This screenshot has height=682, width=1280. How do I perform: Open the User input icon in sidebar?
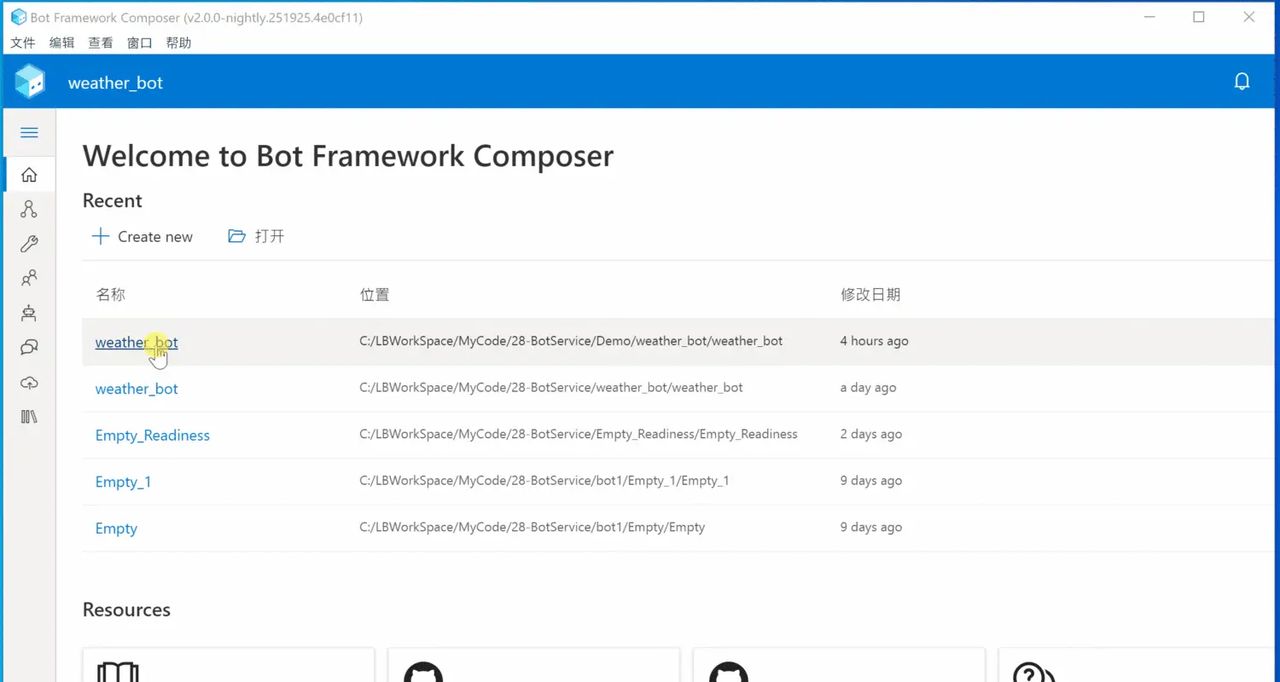[29, 278]
